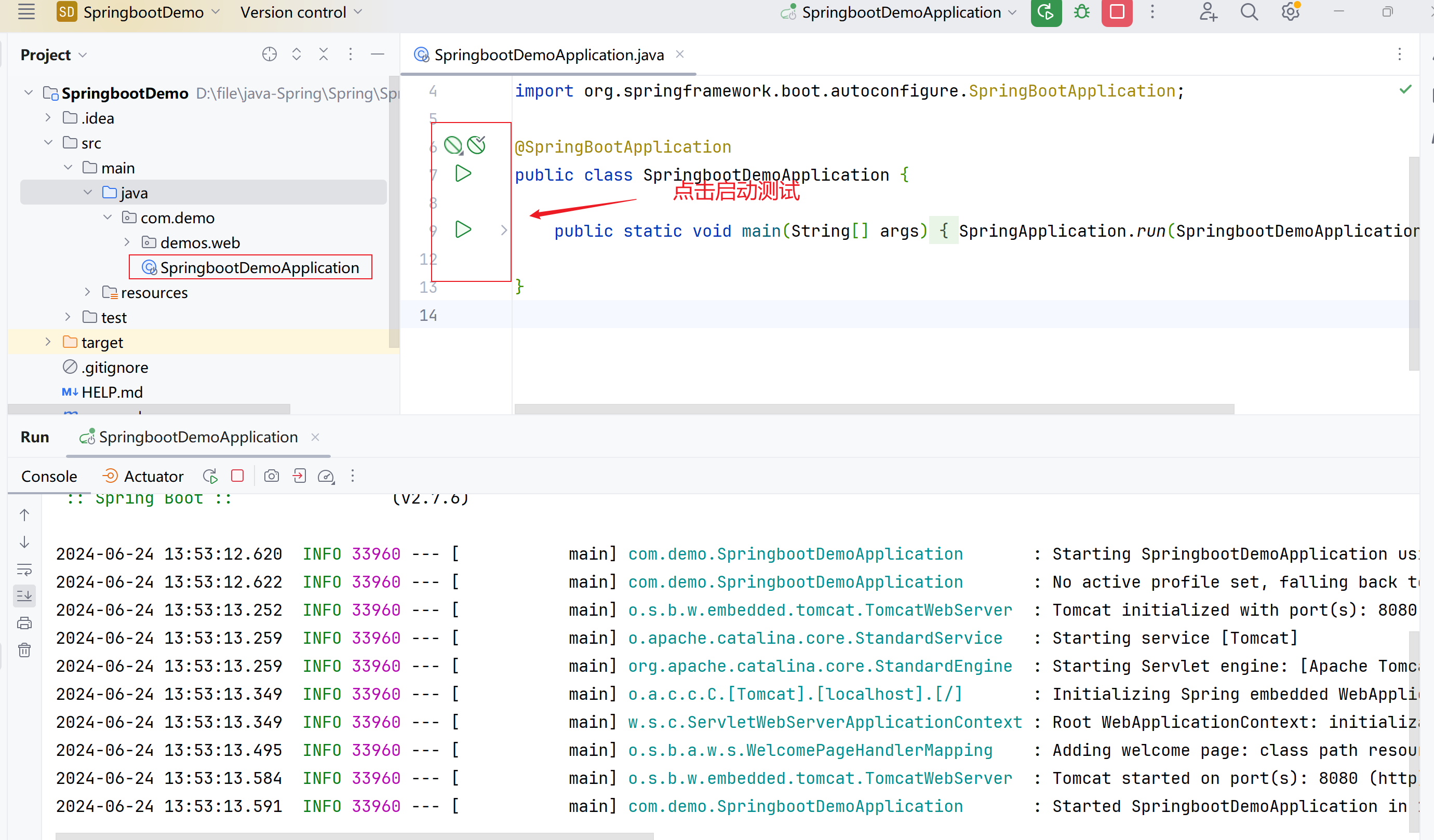
Task: Expand test folder
Action: coord(68,317)
